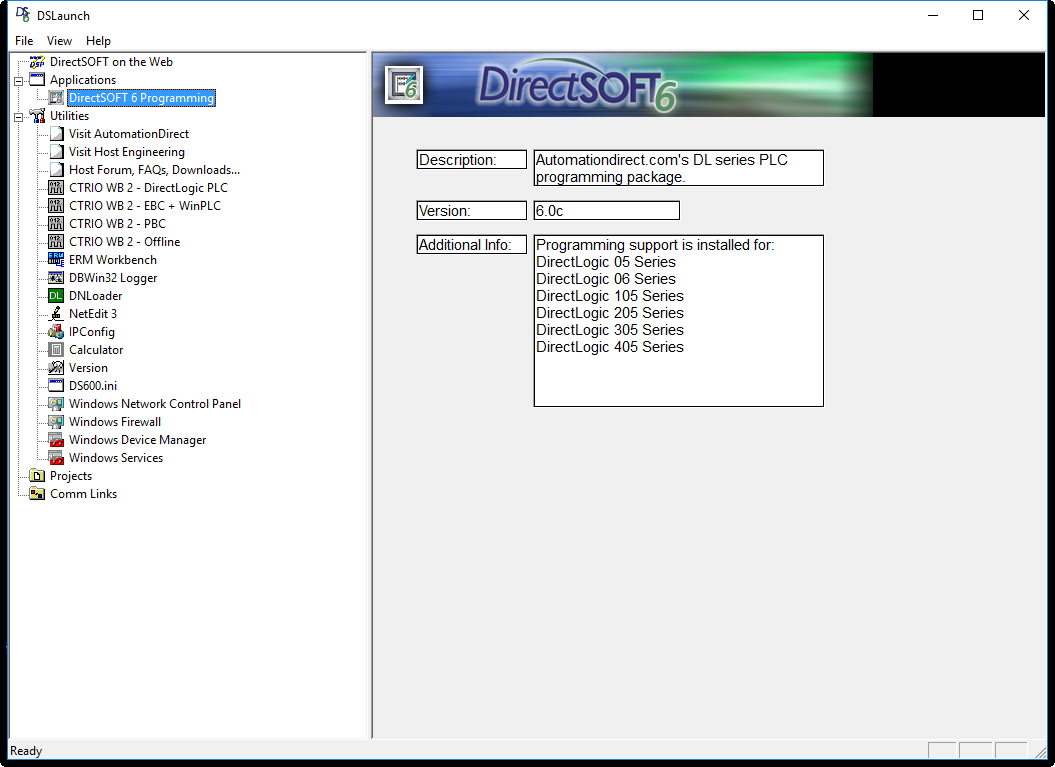Select the IPConfig entry
The width and height of the screenshot is (1055, 767).
point(92,332)
